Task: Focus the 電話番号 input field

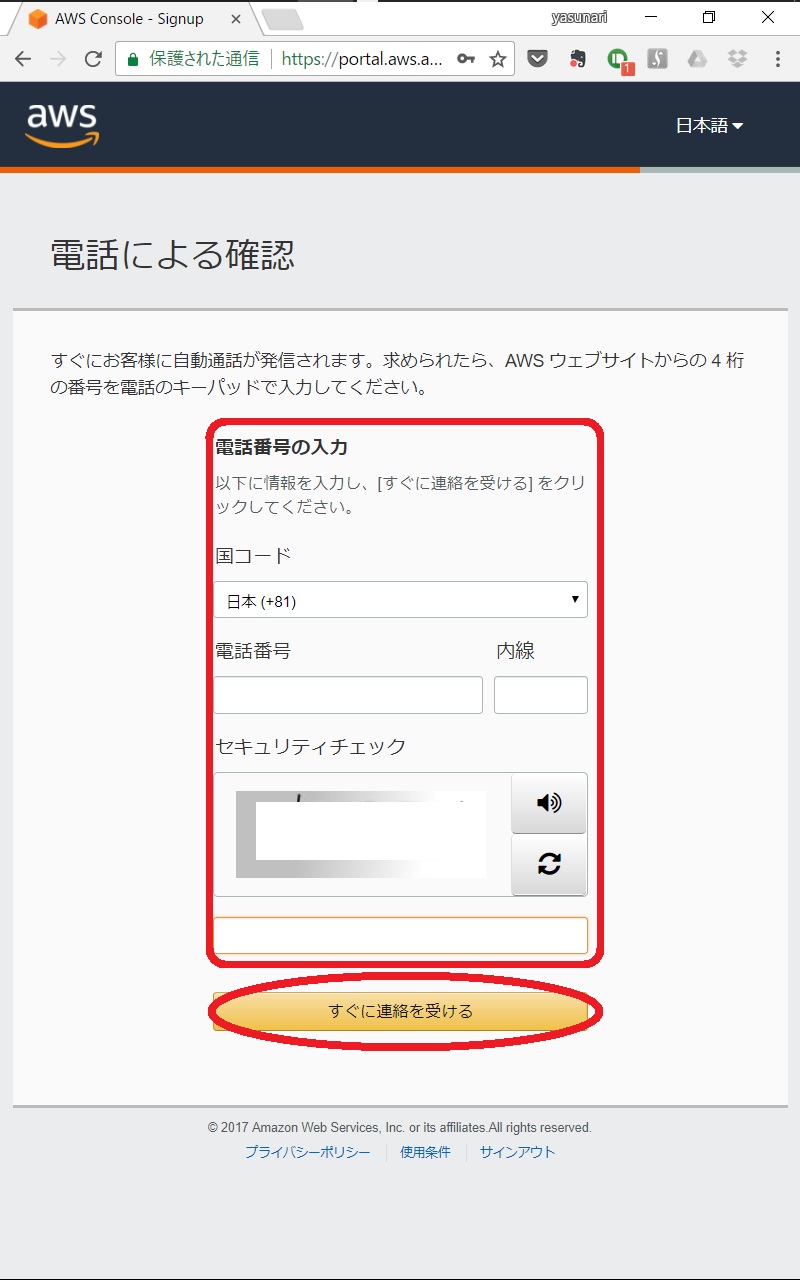Action: click(348, 695)
